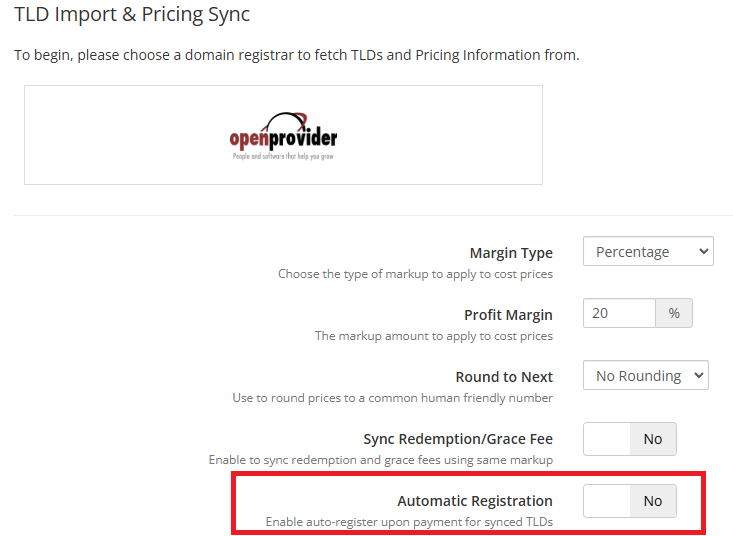
Task: Click the Margin Type dropdown chevron
Action: [703, 251]
